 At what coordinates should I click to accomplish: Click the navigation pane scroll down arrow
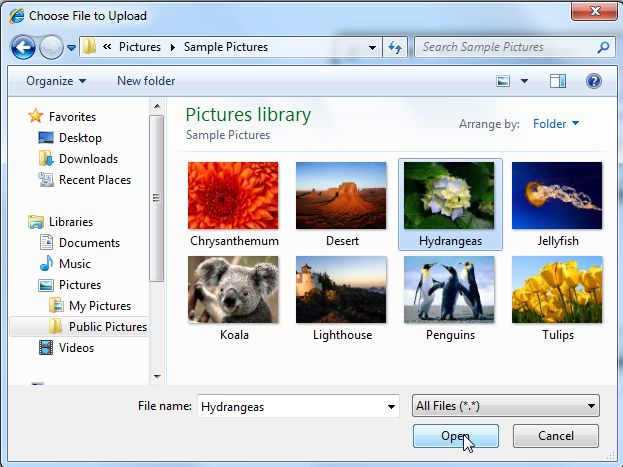click(x=157, y=376)
